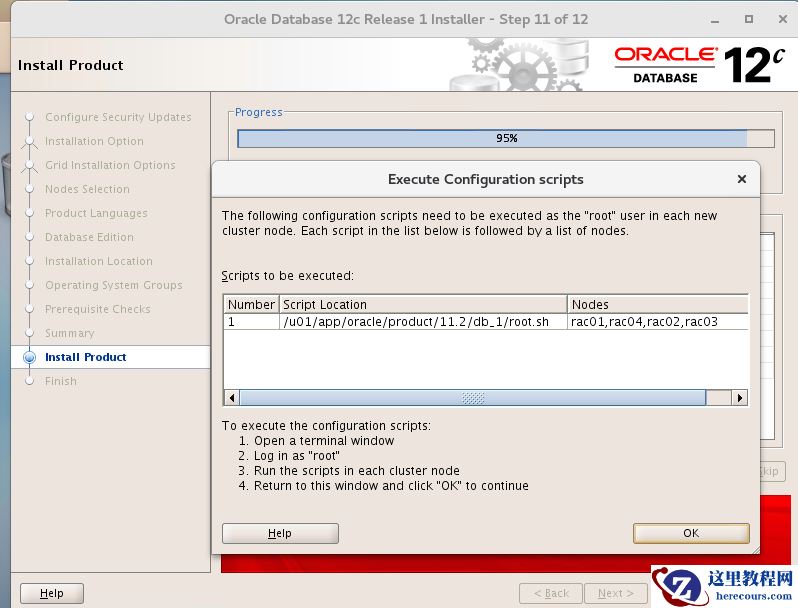Minimize the Oracle installer window
The height and width of the screenshot is (608, 798).
715,20
